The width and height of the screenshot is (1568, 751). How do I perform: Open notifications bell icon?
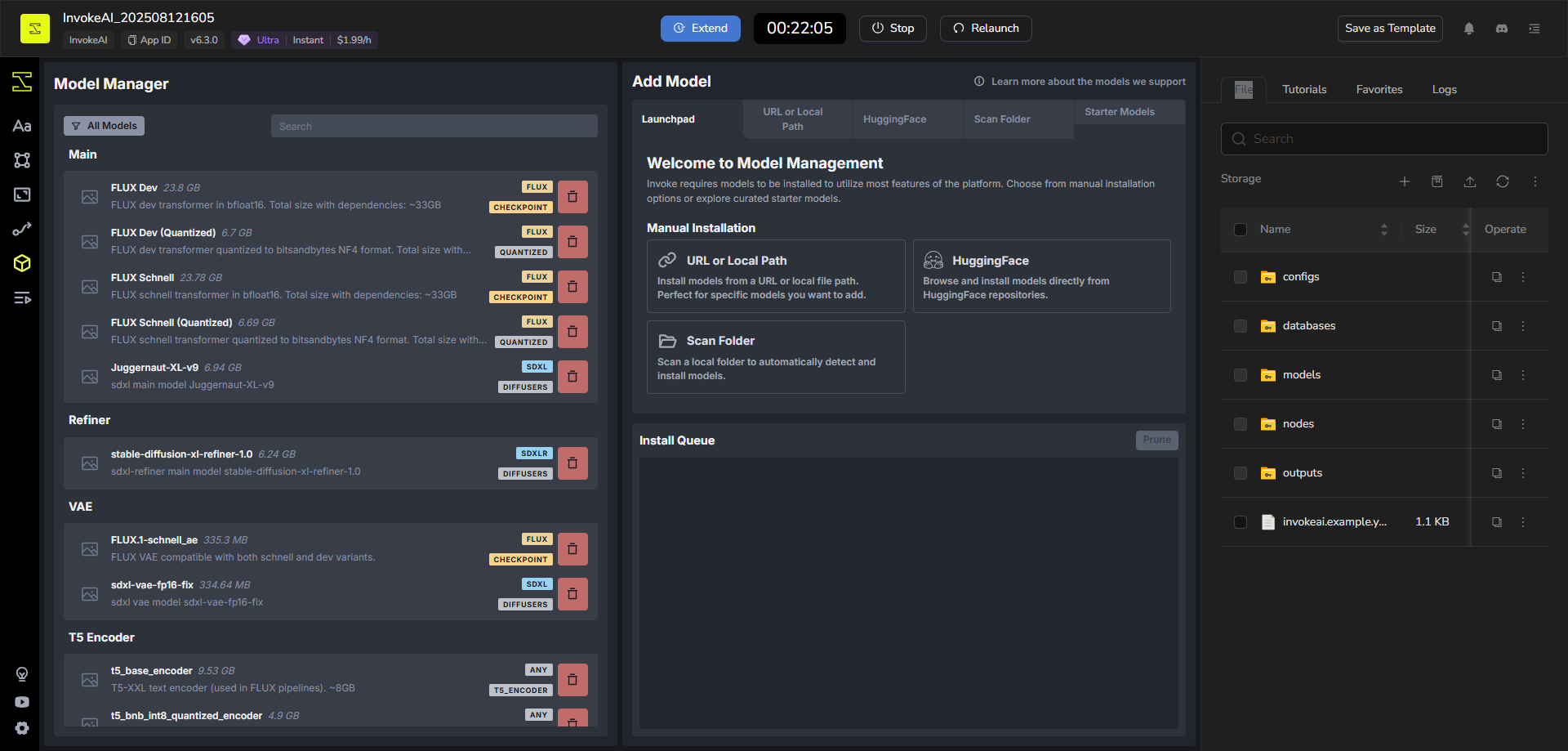1469,29
